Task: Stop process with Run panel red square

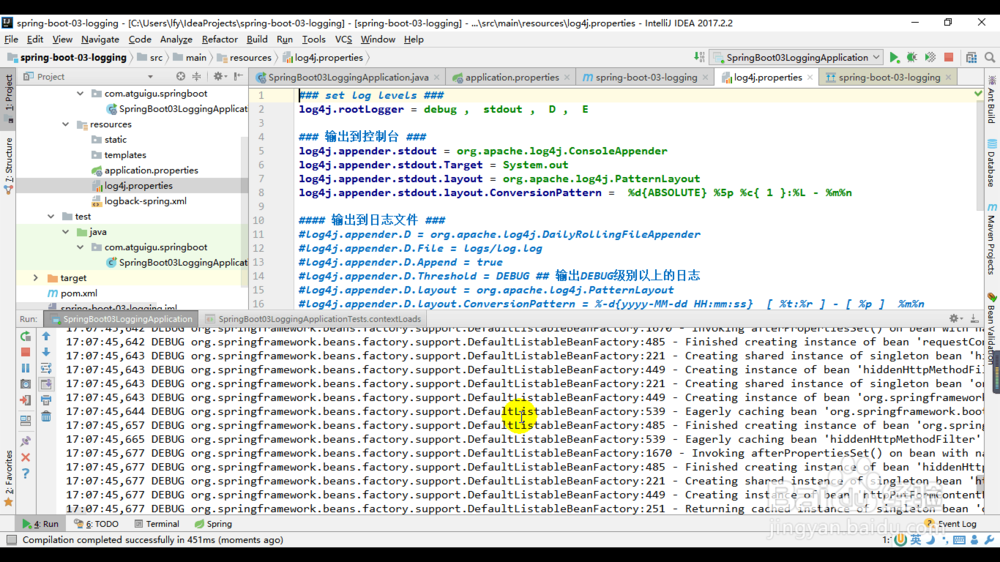Action: 26,352
